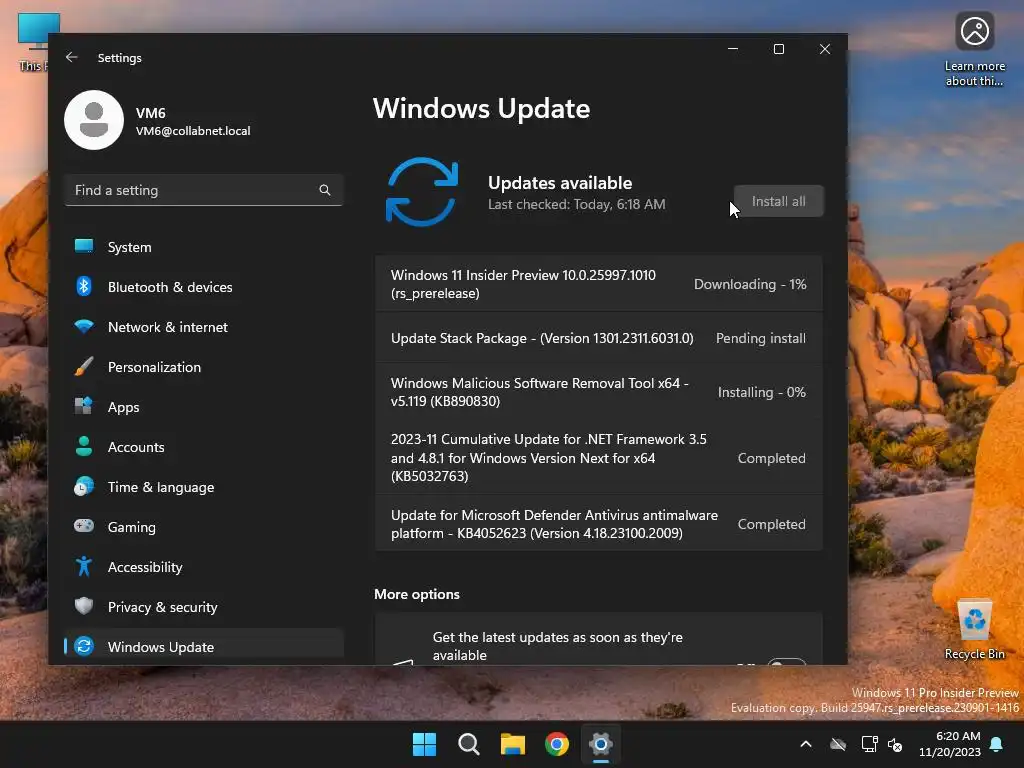Image resolution: width=1024 pixels, height=768 pixels.
Task: Click Last checked: Today, 6:18 AM
Action: click(577, 204)
